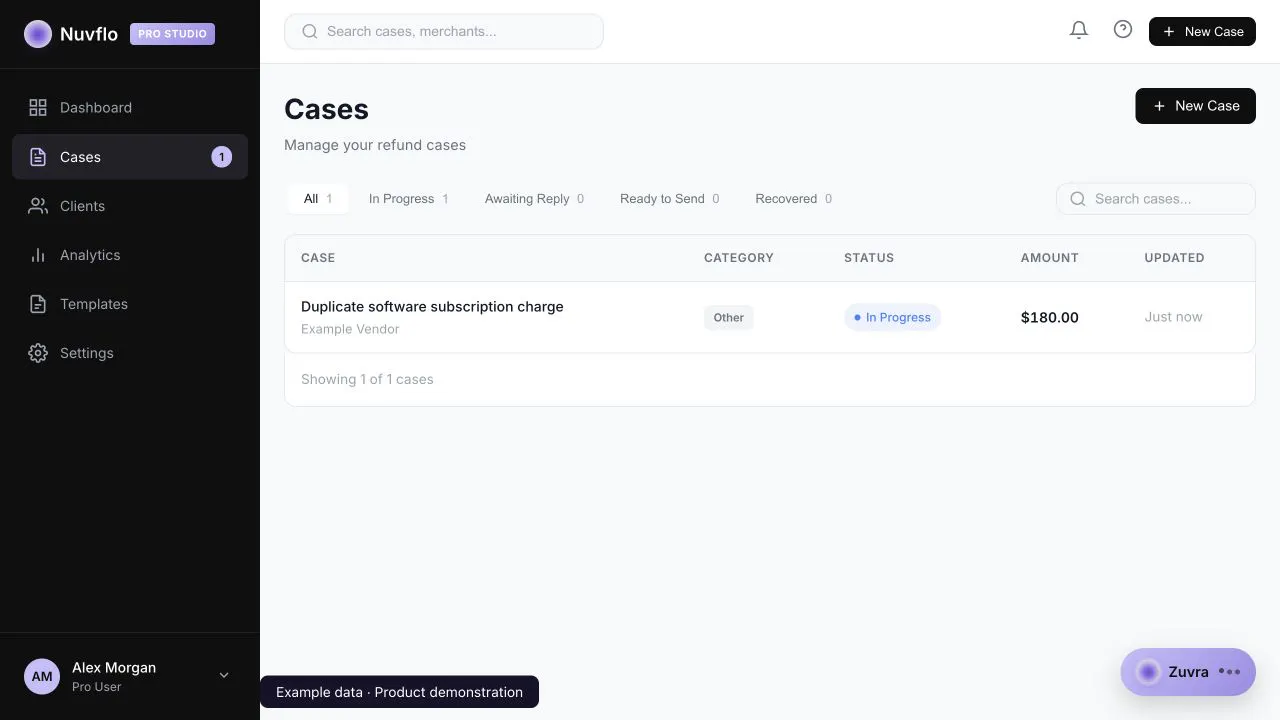Focus the Search cases filter field

[x=1156, y=199]
